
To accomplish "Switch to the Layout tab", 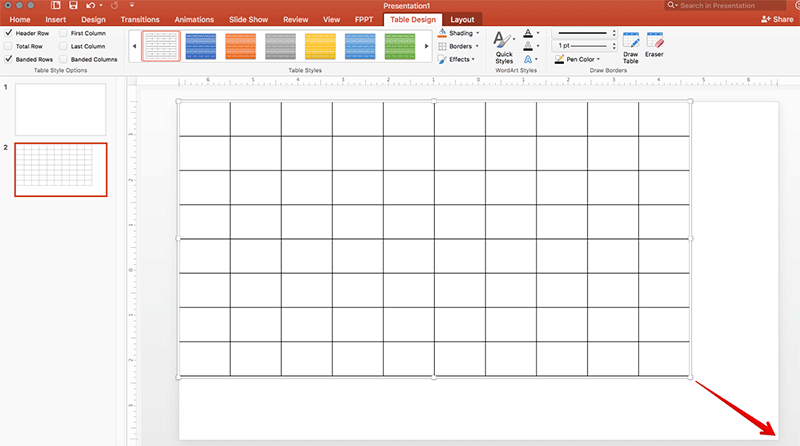I will point(462,19).
